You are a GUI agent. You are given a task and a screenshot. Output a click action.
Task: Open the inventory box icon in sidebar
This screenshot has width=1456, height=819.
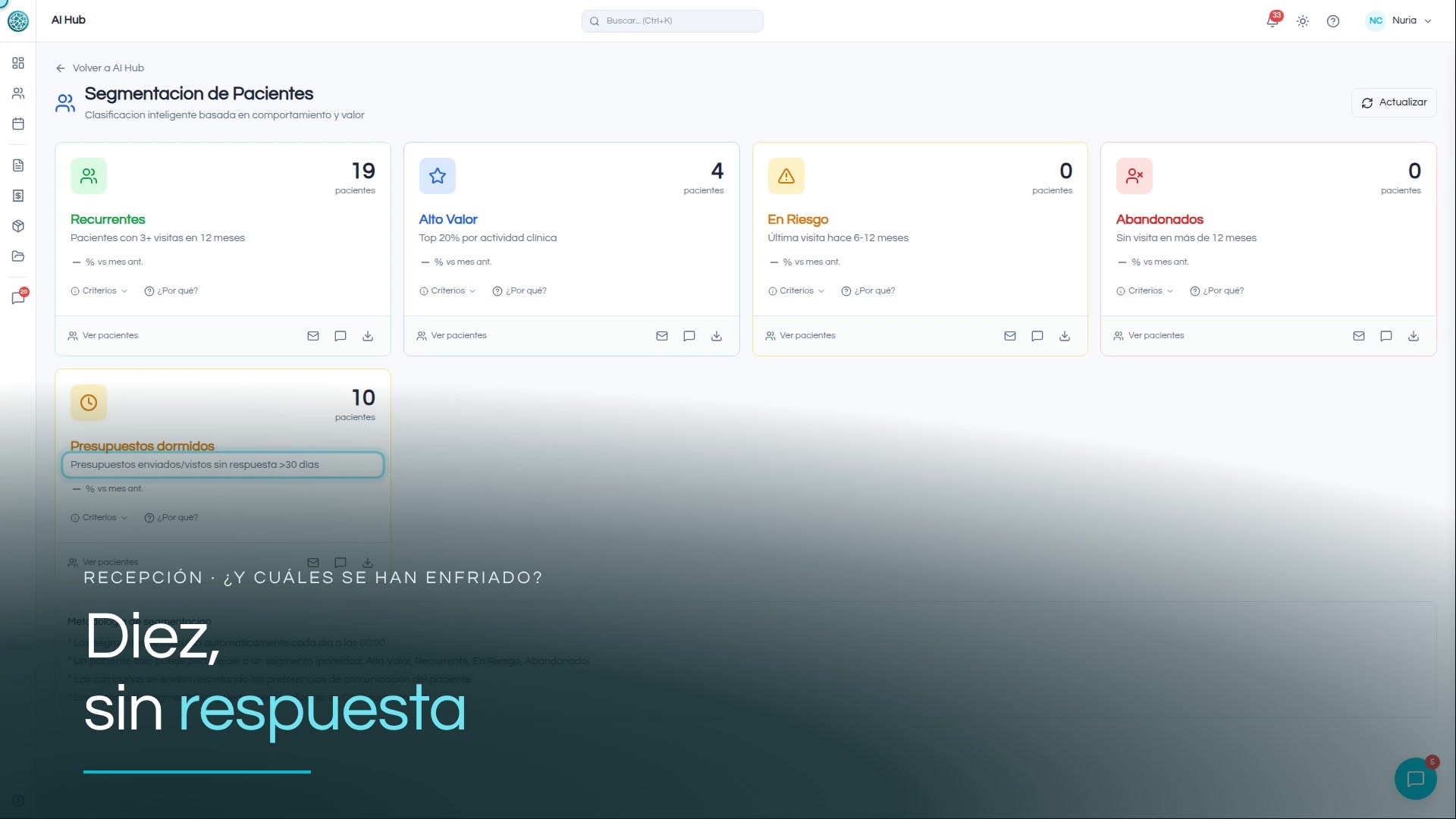point(18,226)
